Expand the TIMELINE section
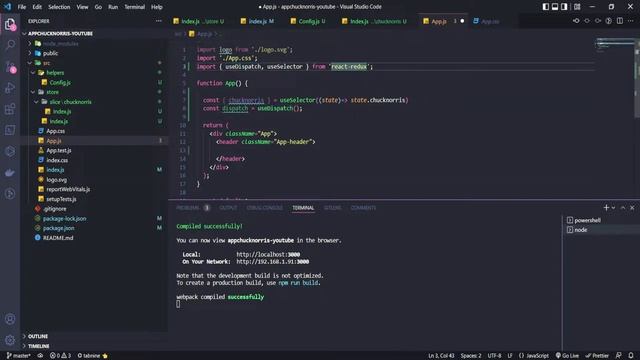The width and height of the screenshot is (640, 360). tap(38, 346)
